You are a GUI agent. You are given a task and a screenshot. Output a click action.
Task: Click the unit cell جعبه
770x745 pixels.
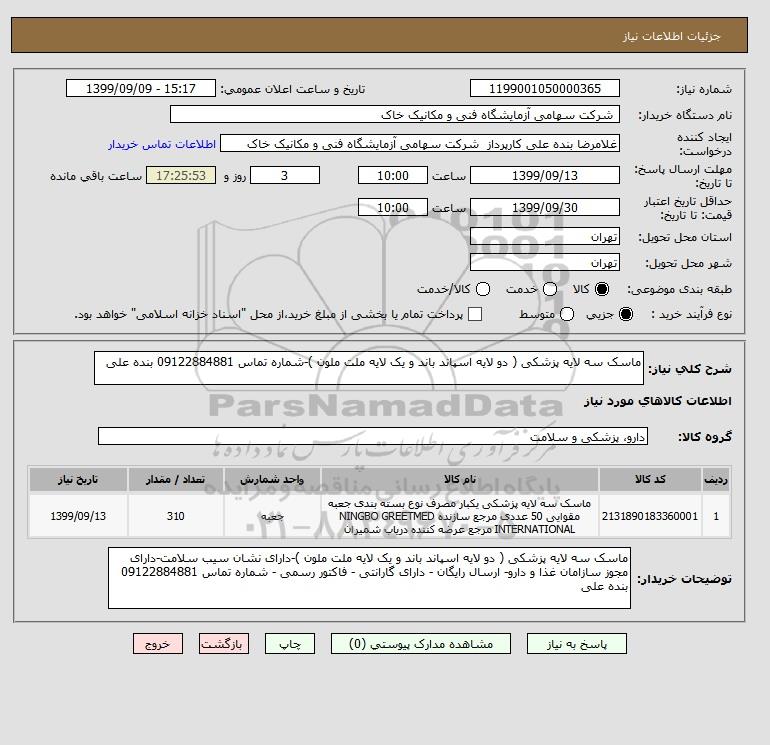272,516
